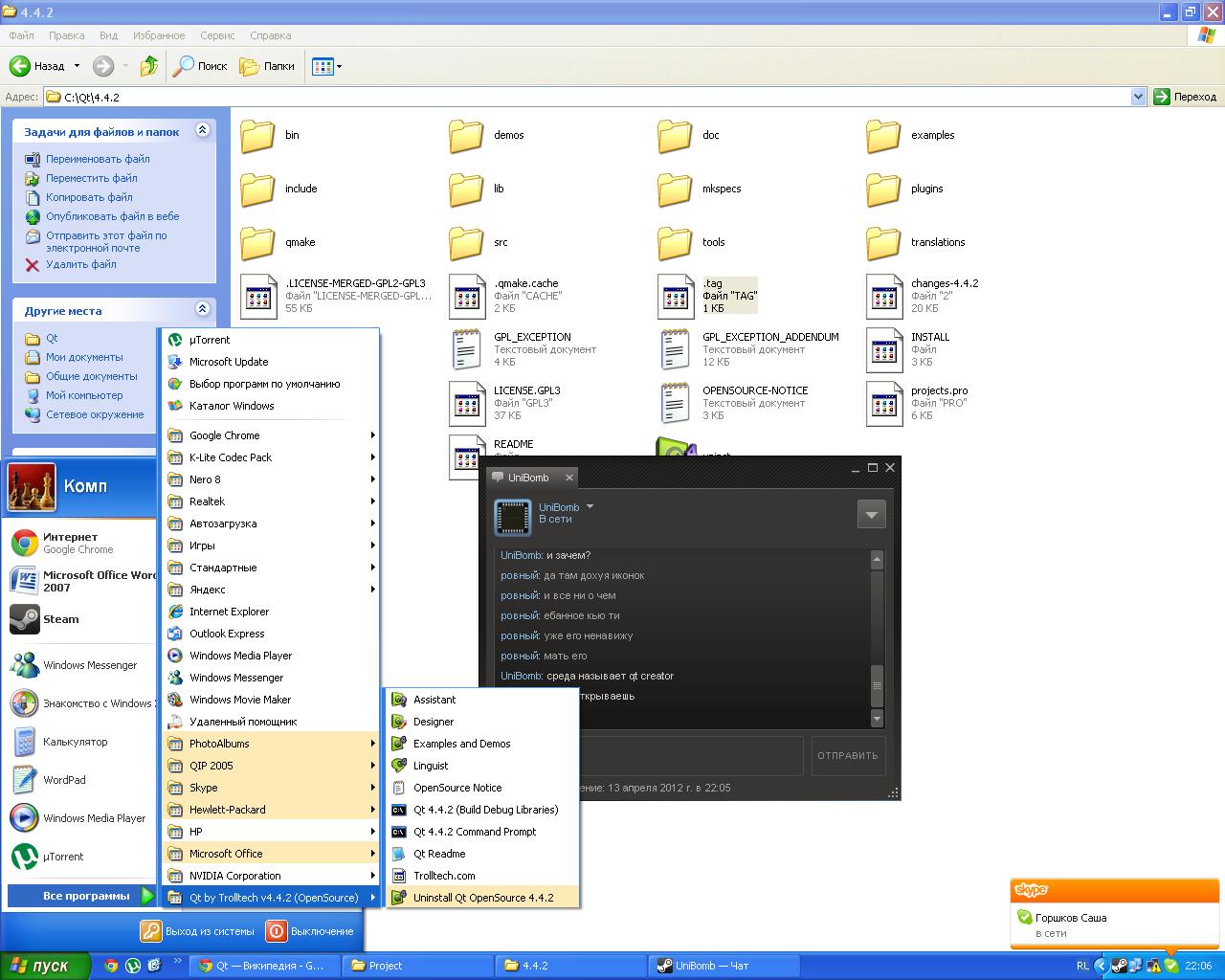Click the chat scrollbar down arrow
This screenshot has width=1225, height=980.
click(877, 719)
